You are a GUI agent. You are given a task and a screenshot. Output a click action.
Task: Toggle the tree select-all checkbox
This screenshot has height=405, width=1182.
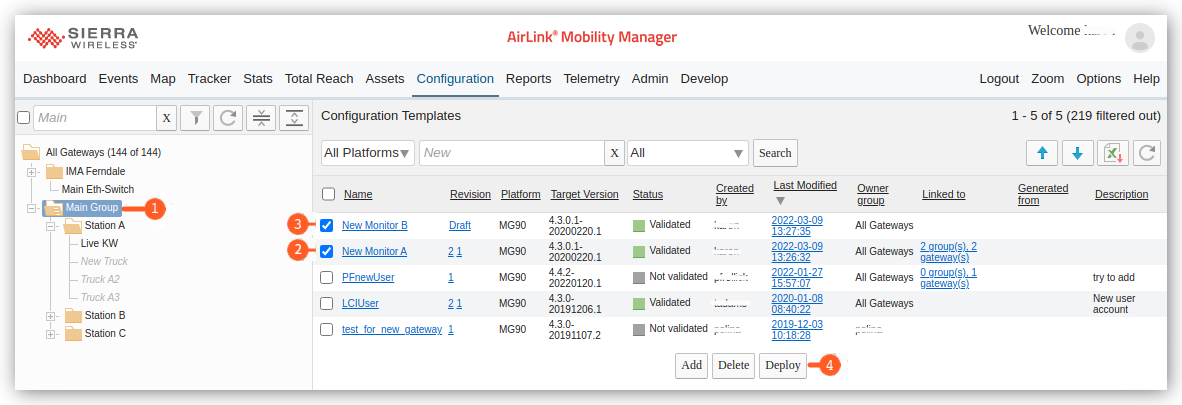pos(23,118)
